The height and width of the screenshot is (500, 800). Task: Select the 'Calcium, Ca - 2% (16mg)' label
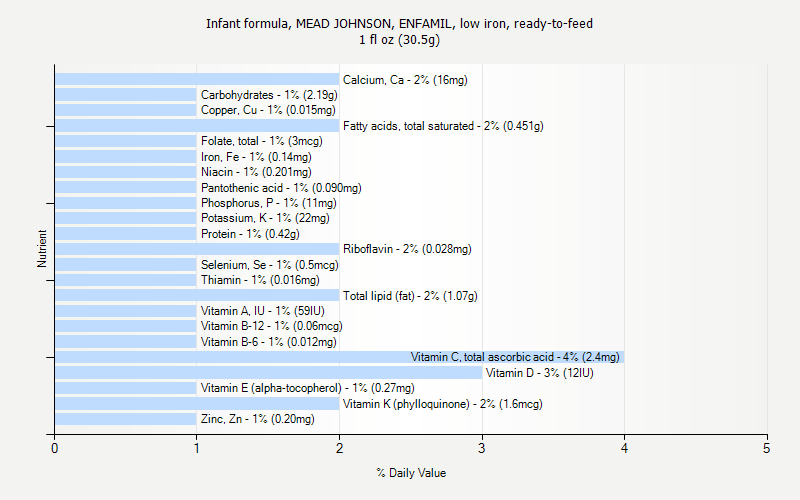click(405, 80)
